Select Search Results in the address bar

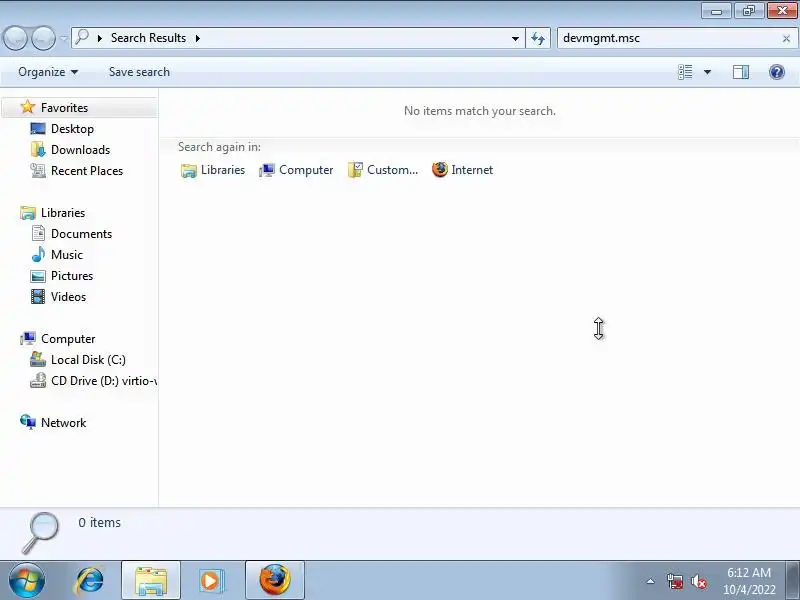(148, 38)
